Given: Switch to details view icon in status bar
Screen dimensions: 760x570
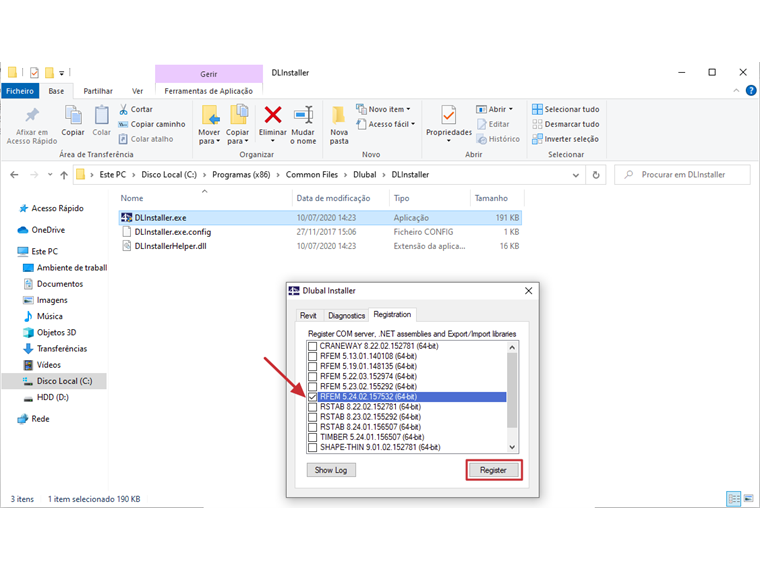Looking at the screenshot, I should [x=734, y=499].
